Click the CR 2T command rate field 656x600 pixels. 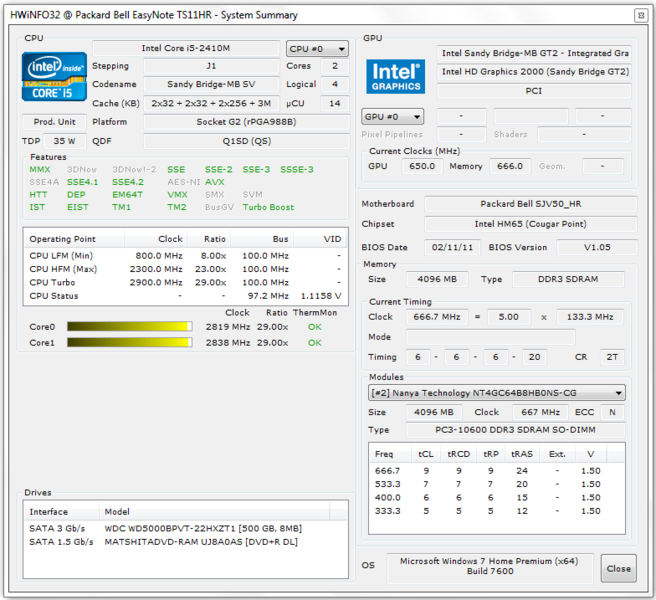[x=612, y=357]
